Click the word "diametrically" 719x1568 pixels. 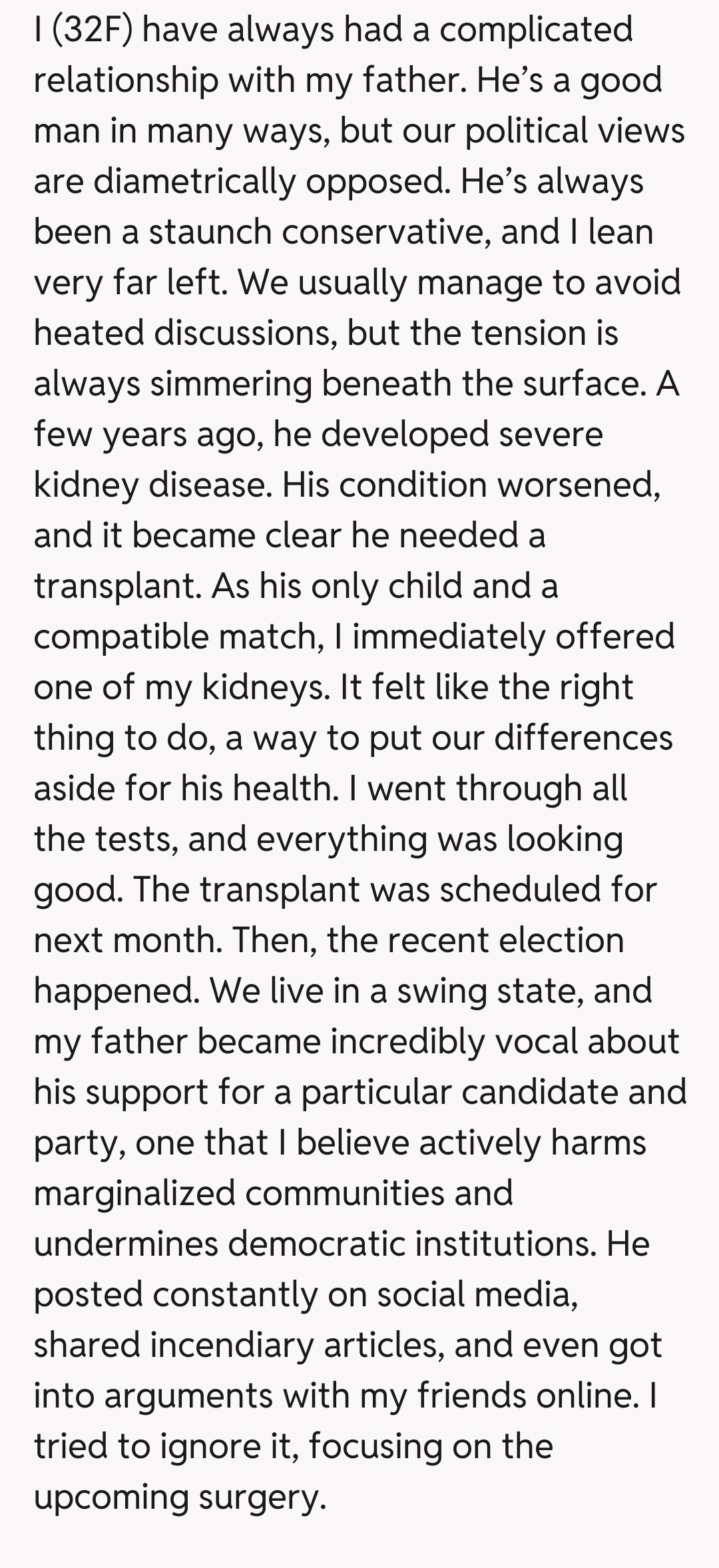194,181
